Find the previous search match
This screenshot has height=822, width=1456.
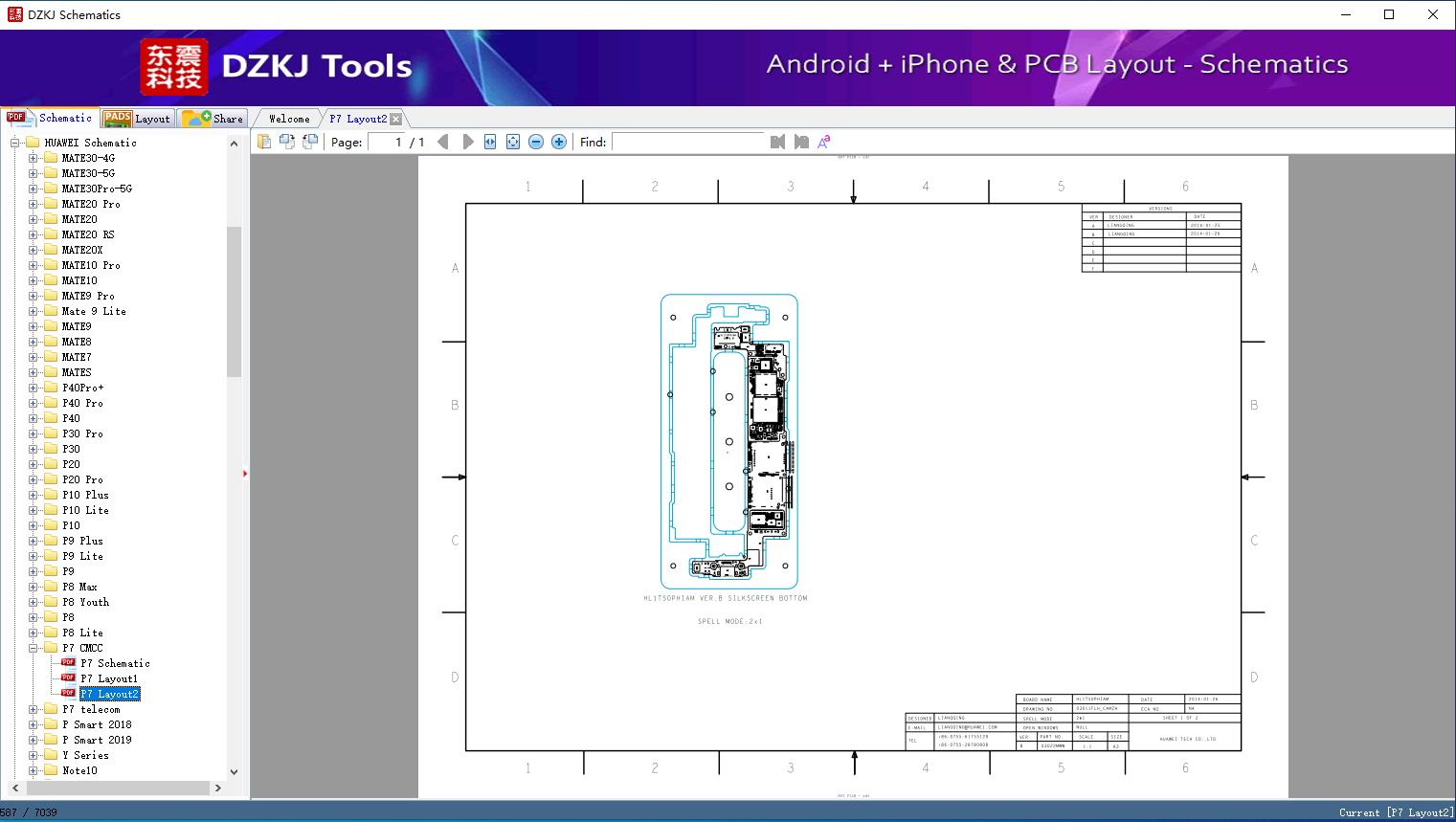tap(777, 142)
